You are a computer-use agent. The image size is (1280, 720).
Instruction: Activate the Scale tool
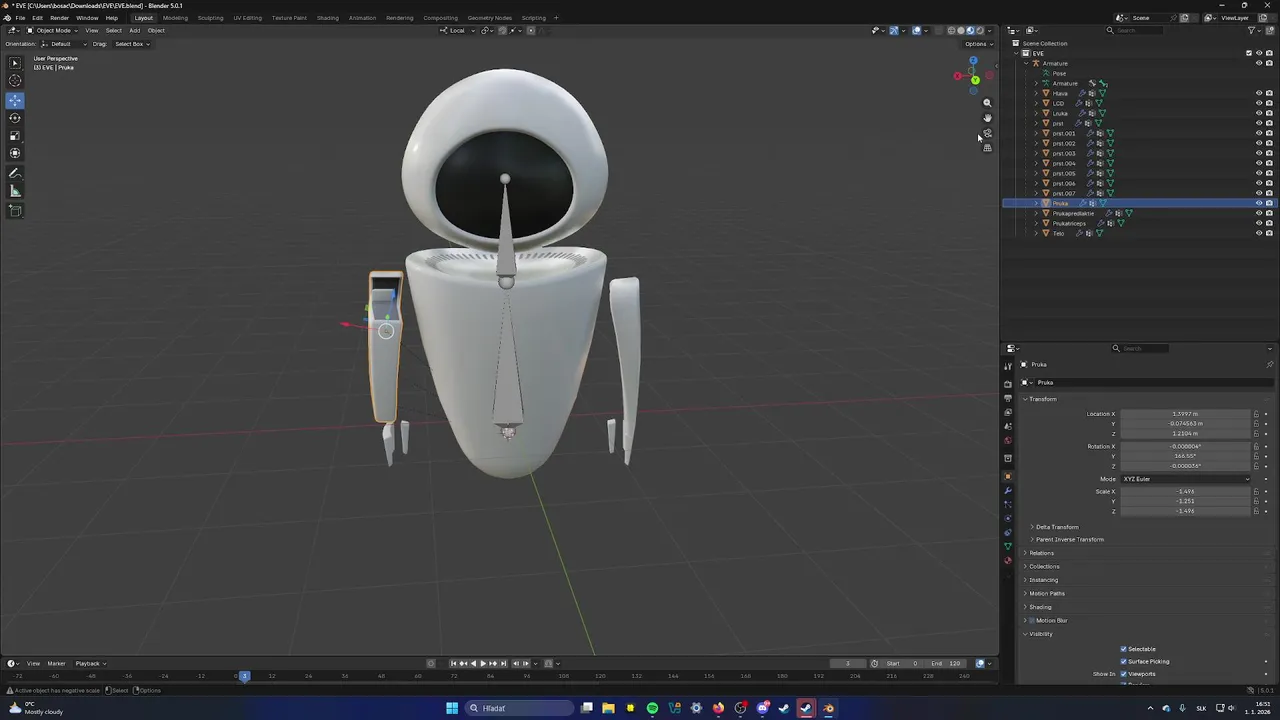[x=15, y=135]
